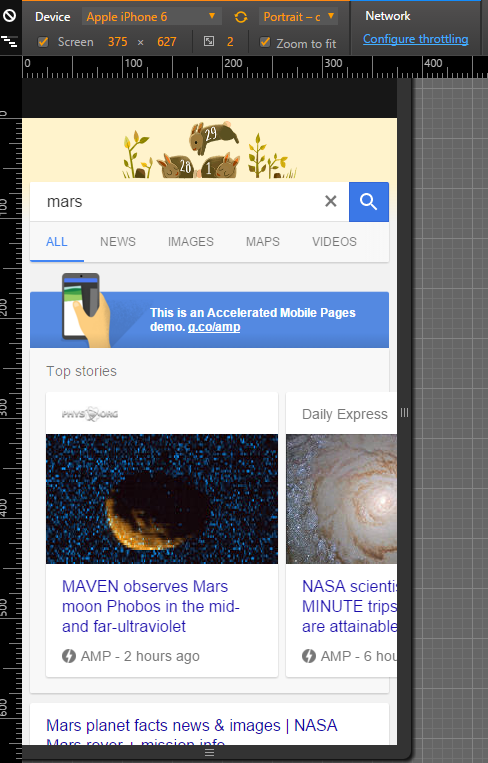This screenshot has width=488, height=763.
Task: Click the Top stories heading
Action: click(81, 371)
